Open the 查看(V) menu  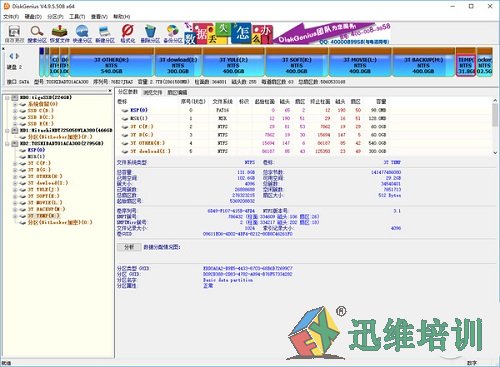[99, 16]
